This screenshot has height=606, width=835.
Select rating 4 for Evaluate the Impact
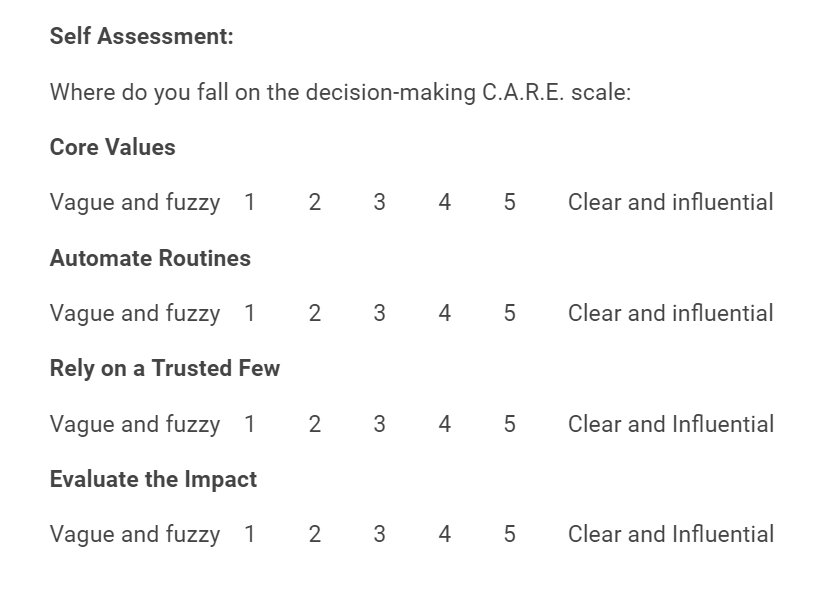[x=445, y=534]
